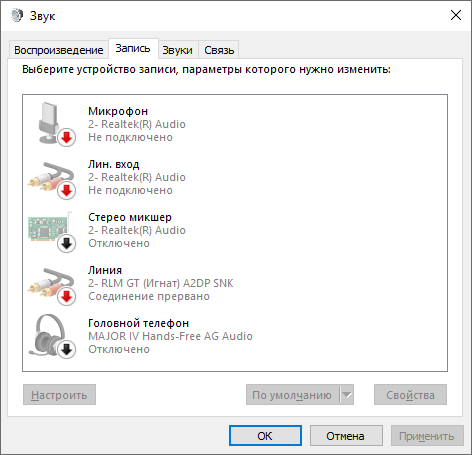Open Свойства for the selected device
This screenshot has width=472, height=455.
410,395
